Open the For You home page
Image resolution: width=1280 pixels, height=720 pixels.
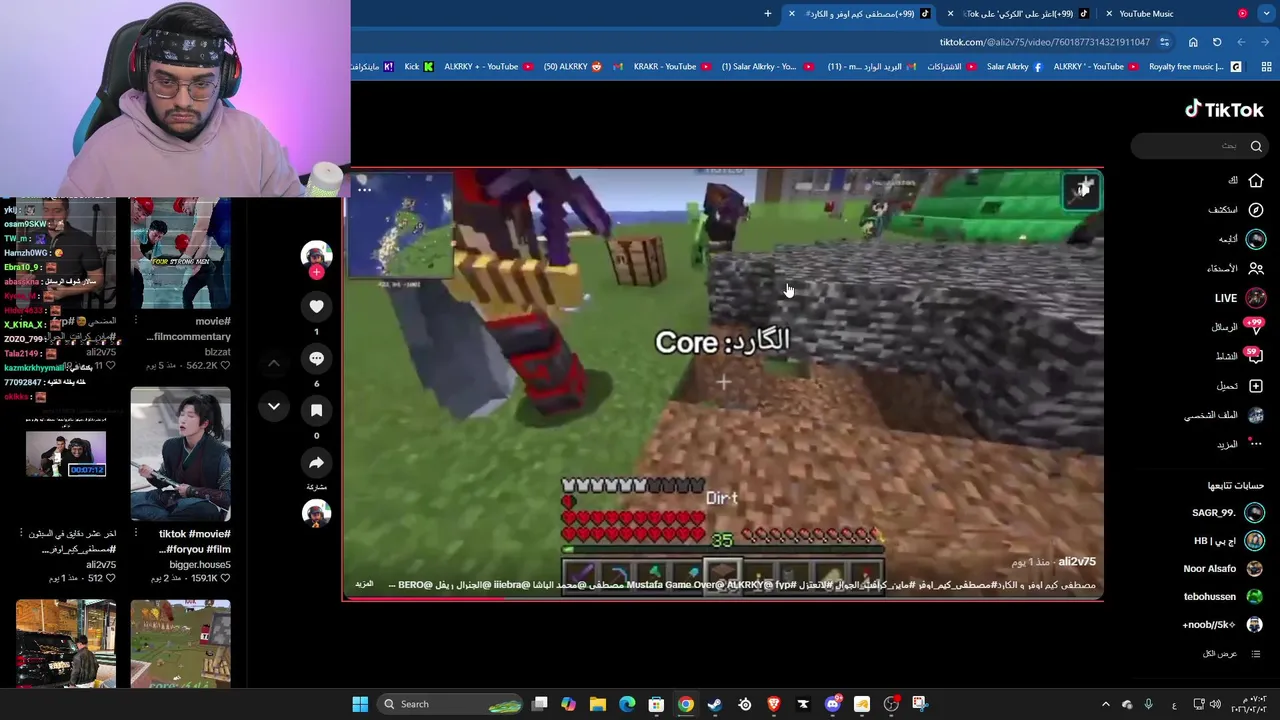[x=1247, y=181]
